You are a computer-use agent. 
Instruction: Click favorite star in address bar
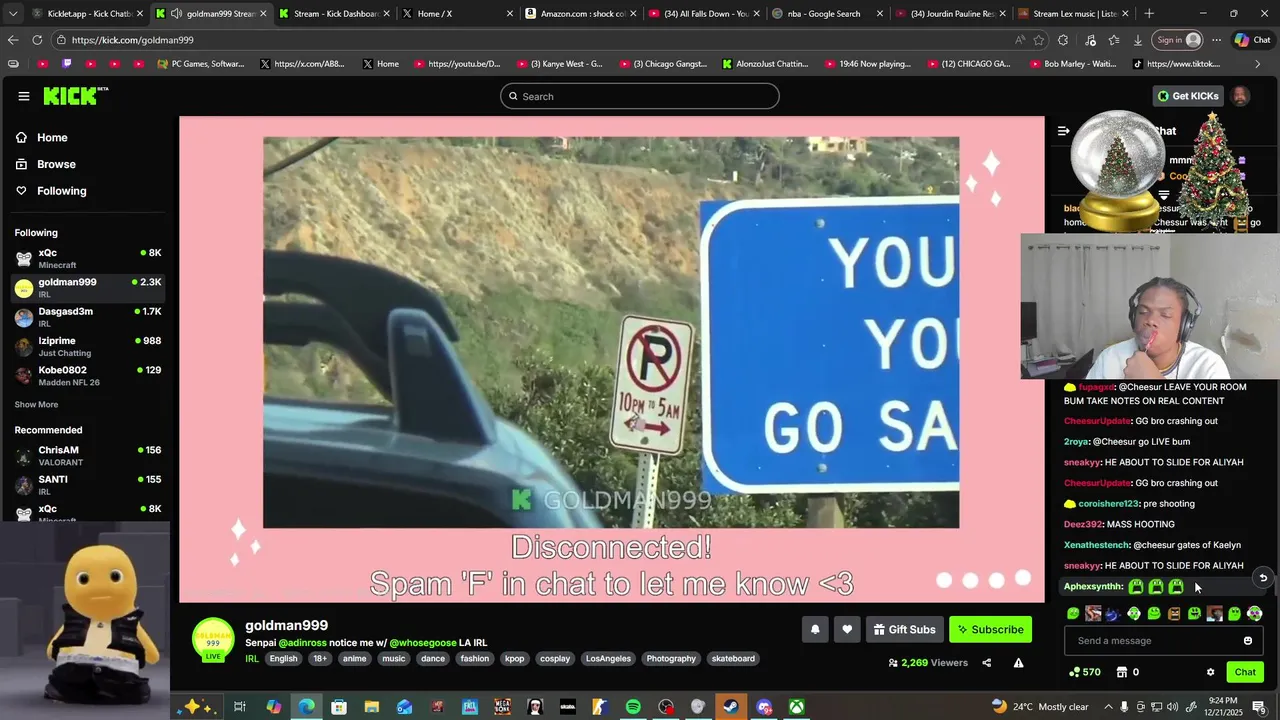click(1039, 40)
